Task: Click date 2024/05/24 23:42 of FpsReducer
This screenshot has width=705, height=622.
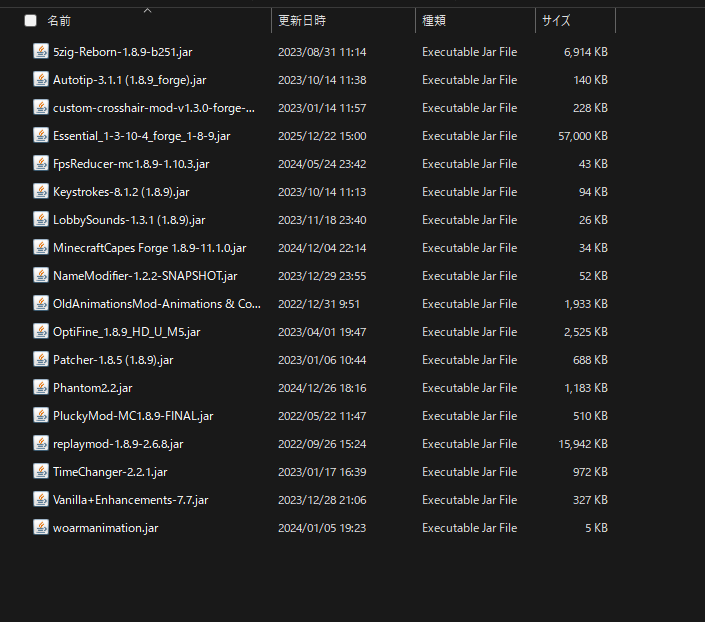Action: (x=322, y=164)
